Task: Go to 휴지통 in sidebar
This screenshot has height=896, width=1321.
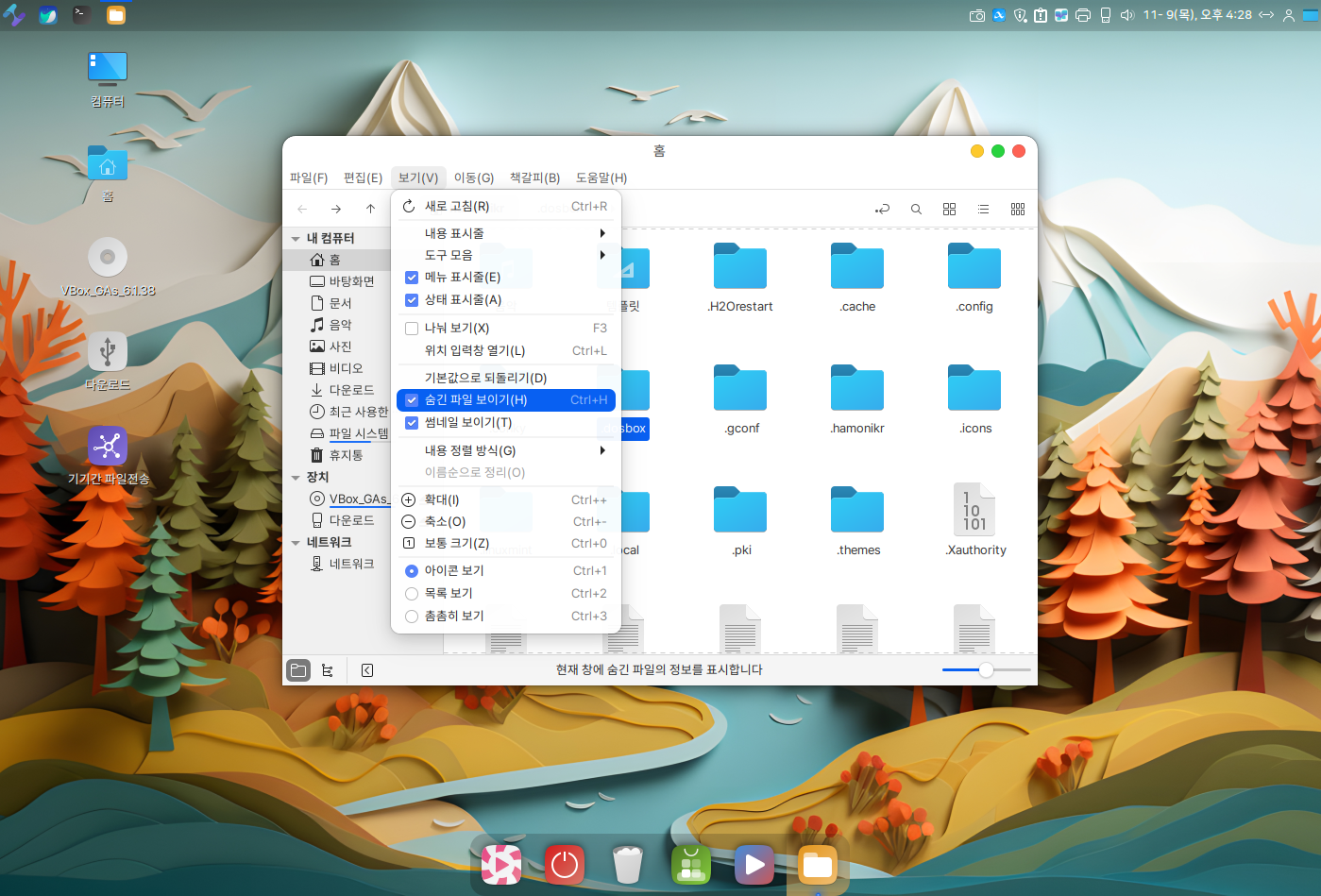Action: pos(346,455)
